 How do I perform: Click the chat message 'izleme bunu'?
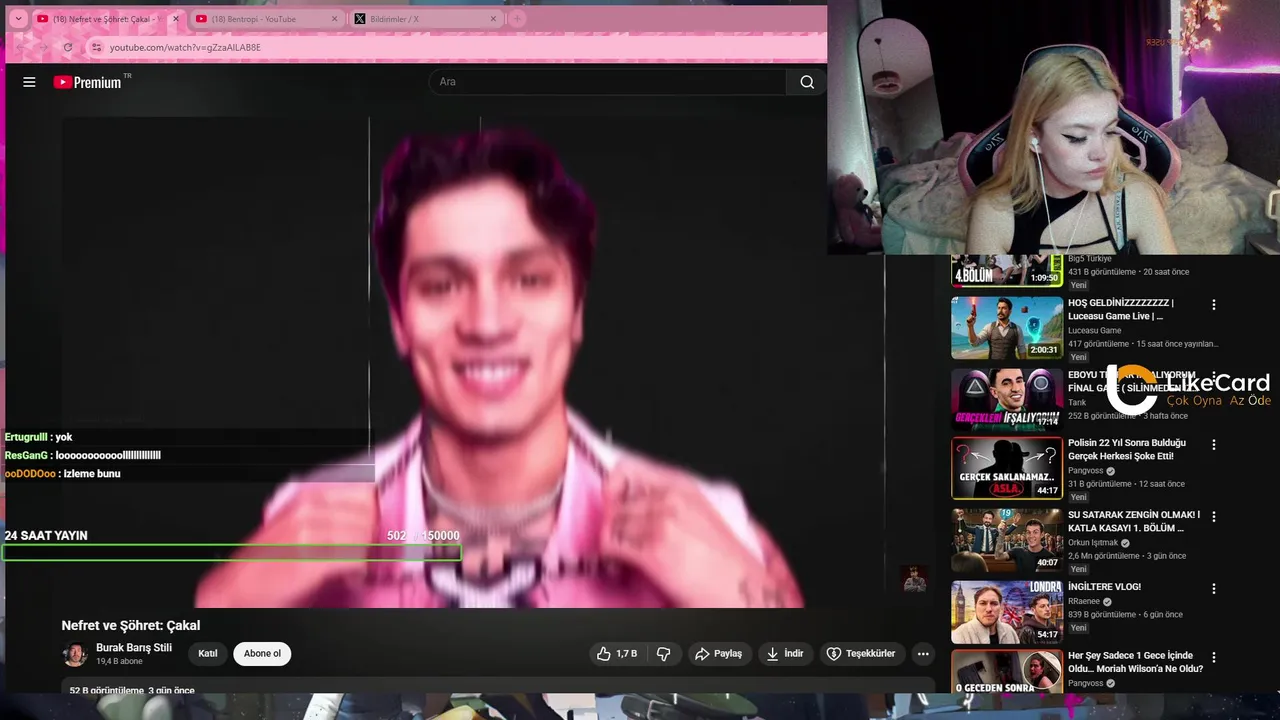tap(62, 473)
